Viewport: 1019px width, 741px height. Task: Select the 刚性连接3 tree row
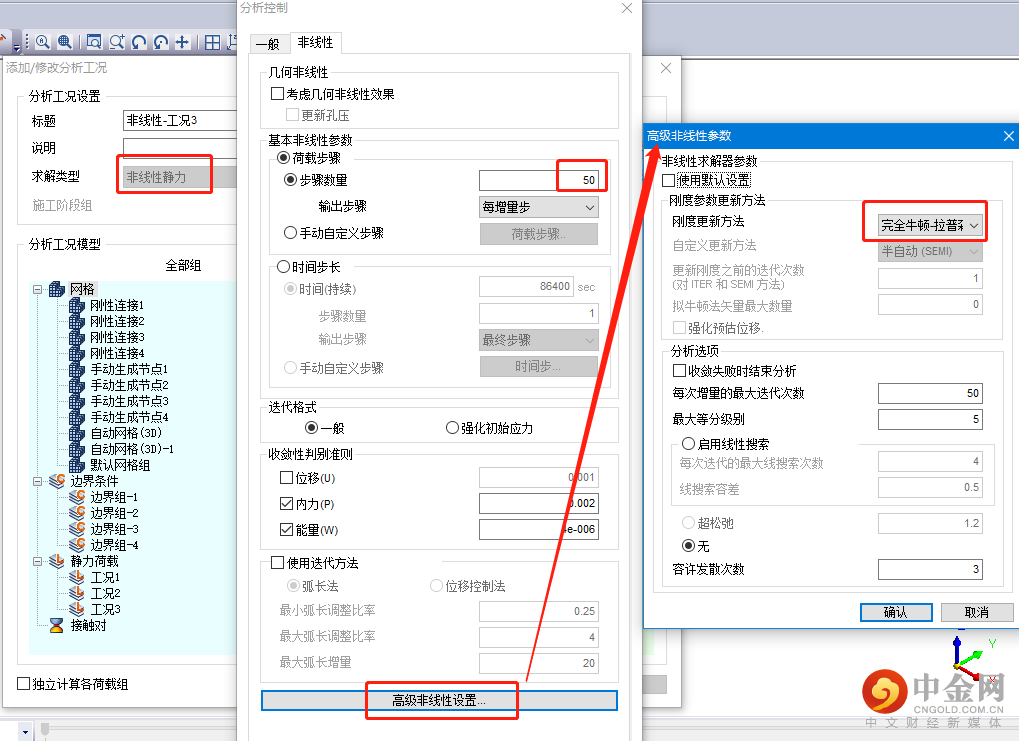(x=117, y=337)
